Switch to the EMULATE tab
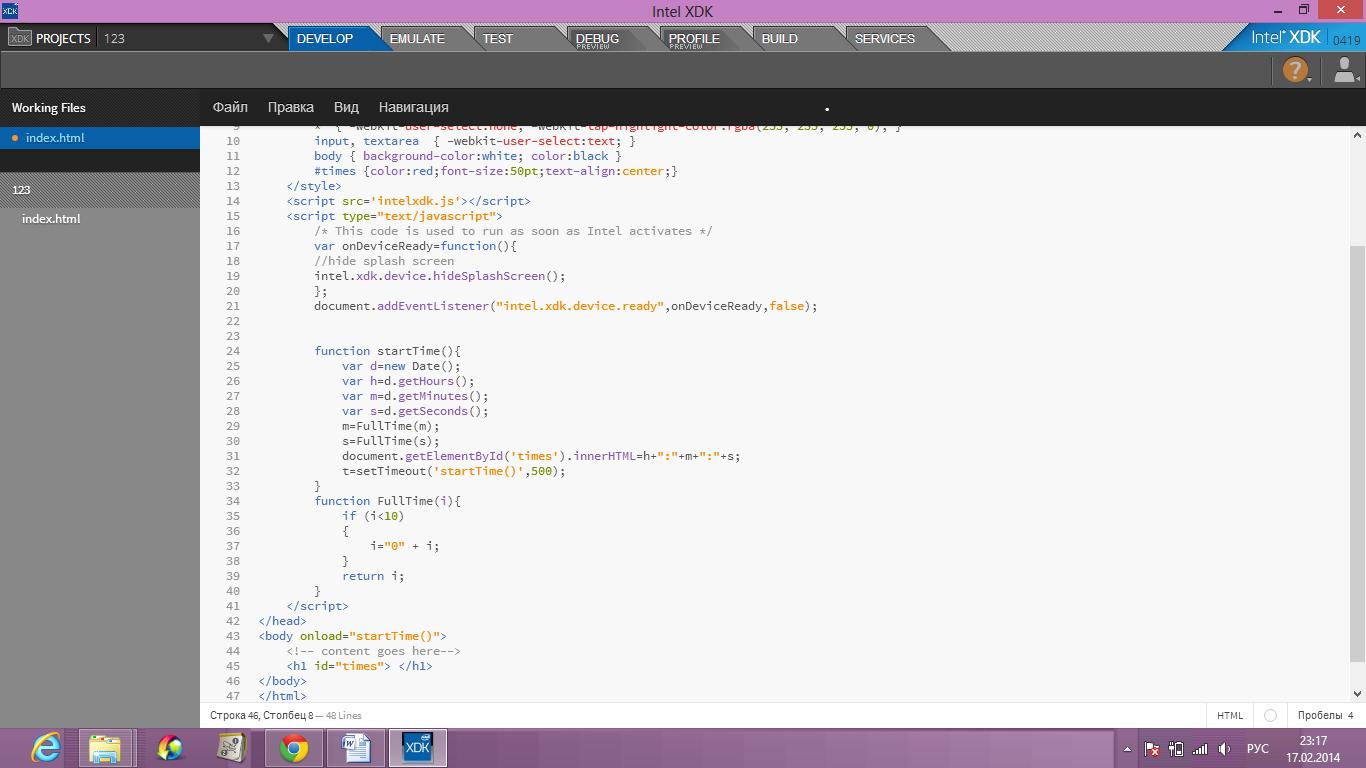This screenshot has height=768, width=1366. [x=417, y=38]
